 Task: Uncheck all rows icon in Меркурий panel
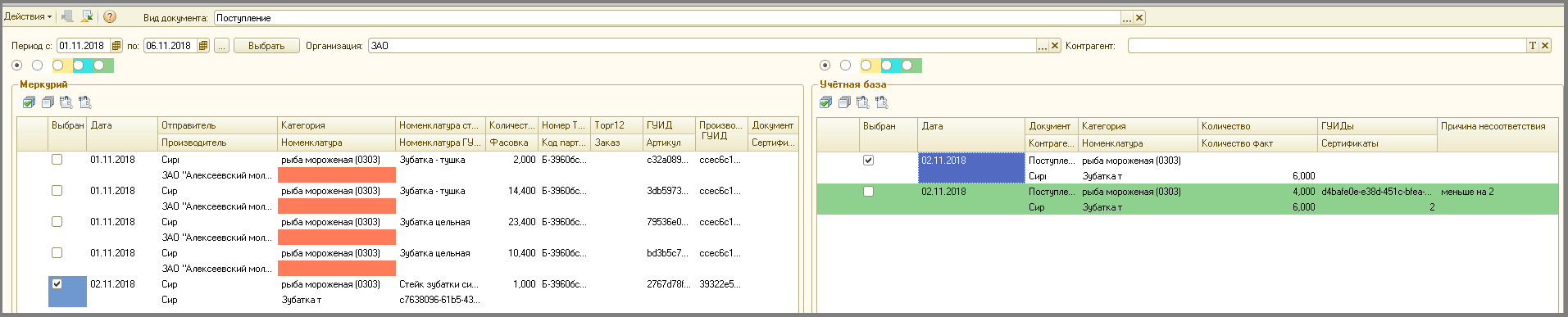48,102
